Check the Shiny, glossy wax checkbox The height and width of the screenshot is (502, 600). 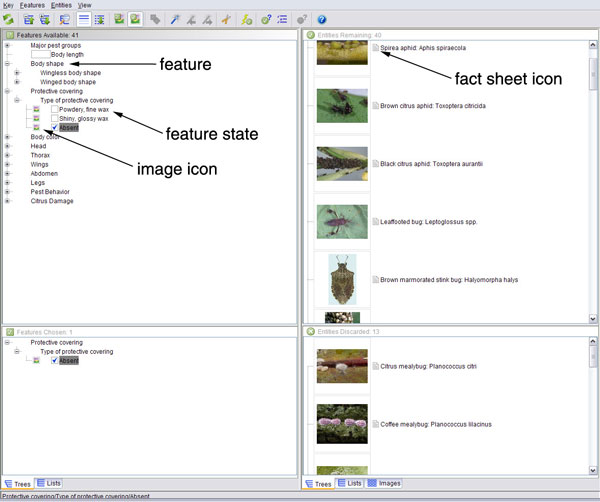point(54,118)
